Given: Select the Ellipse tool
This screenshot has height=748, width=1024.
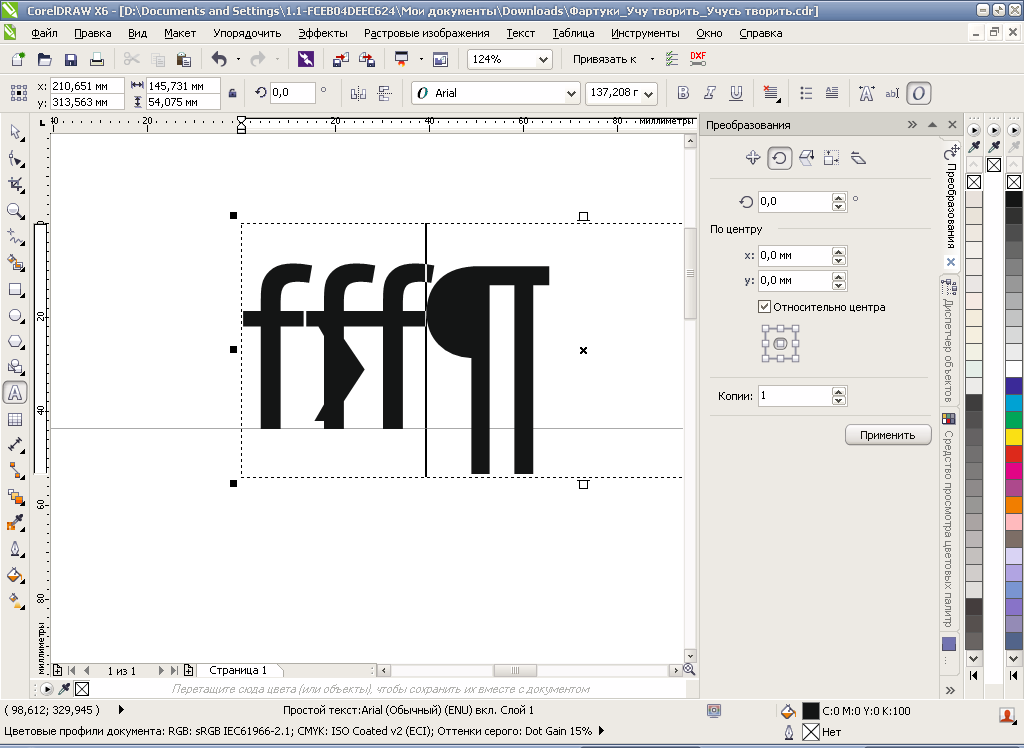Looking at the screenshot, I should tap(15, 315).
